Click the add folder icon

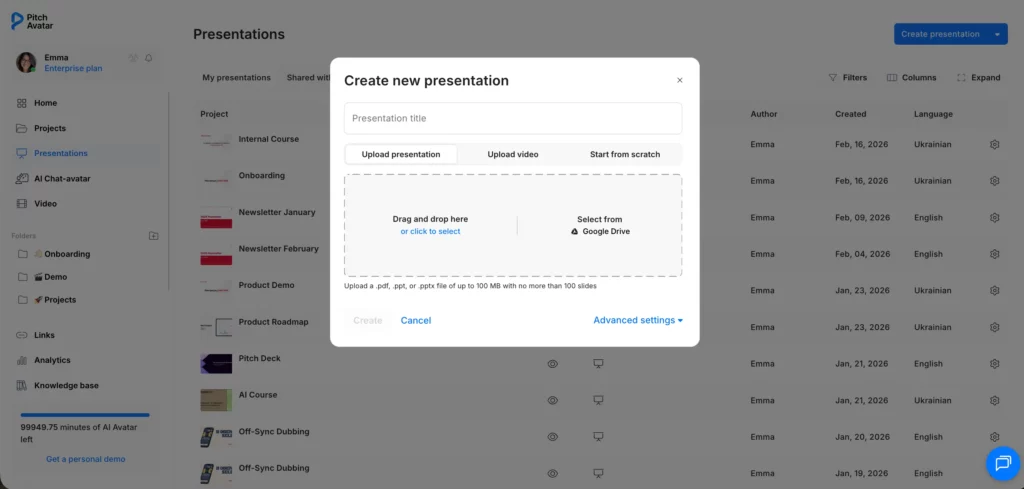(153, 236)
